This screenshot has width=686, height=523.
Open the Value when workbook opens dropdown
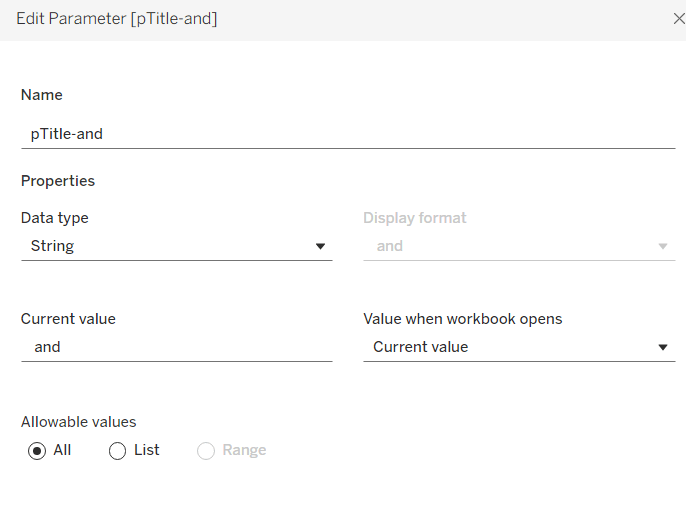[518, 347]
